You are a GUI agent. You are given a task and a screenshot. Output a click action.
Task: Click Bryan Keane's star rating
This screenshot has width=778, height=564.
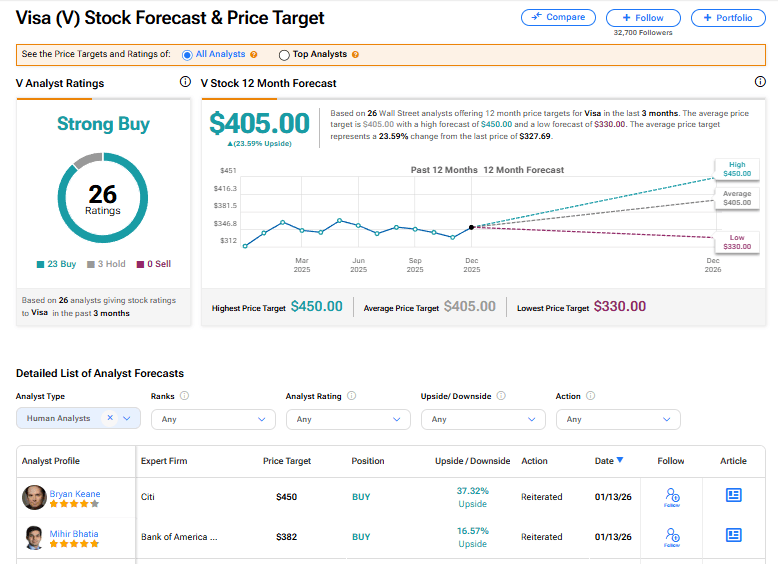click(x=74, y=504)
